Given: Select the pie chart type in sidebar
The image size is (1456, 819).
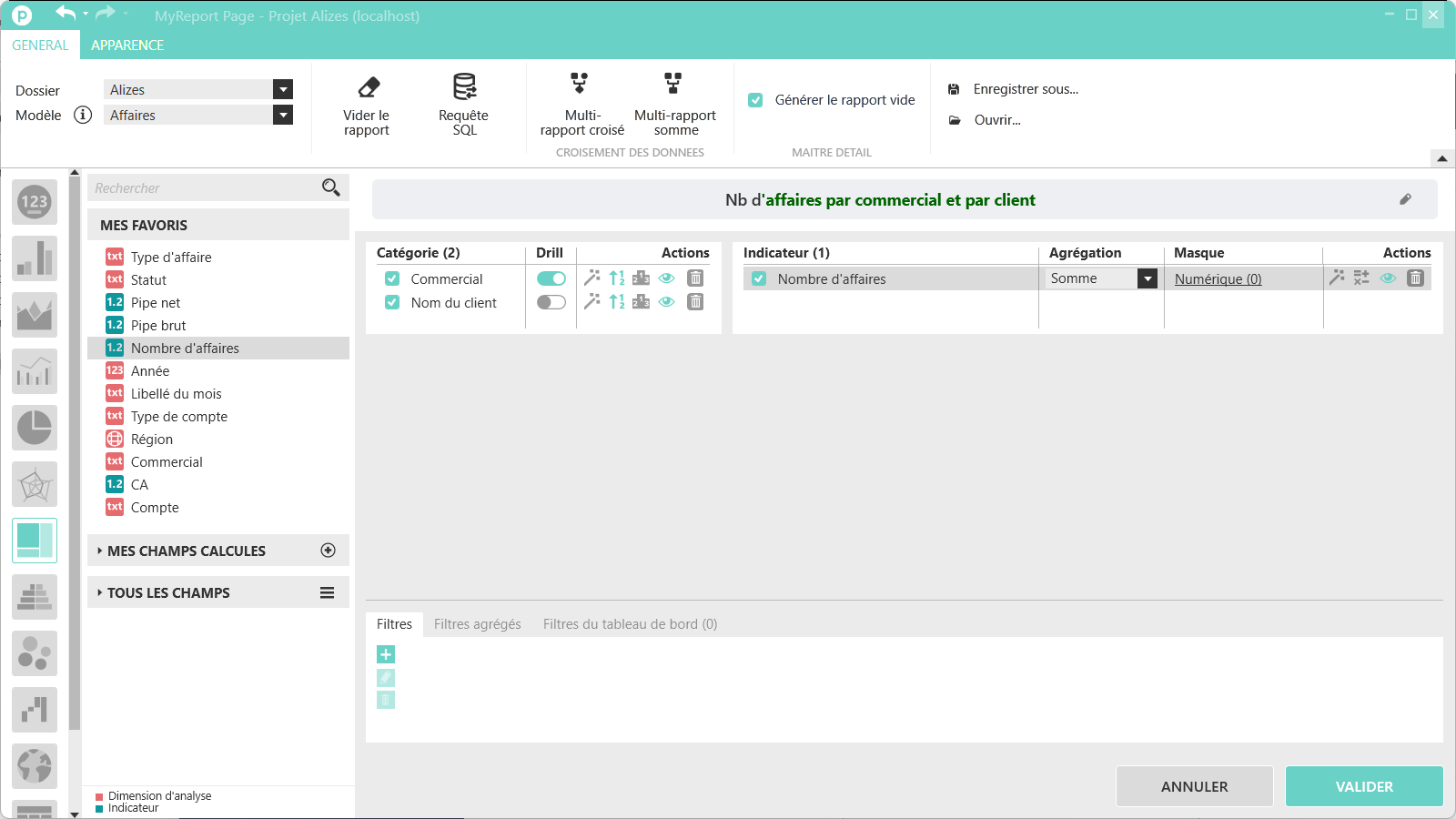Looking at the screenshot, I should pos(35,428).
